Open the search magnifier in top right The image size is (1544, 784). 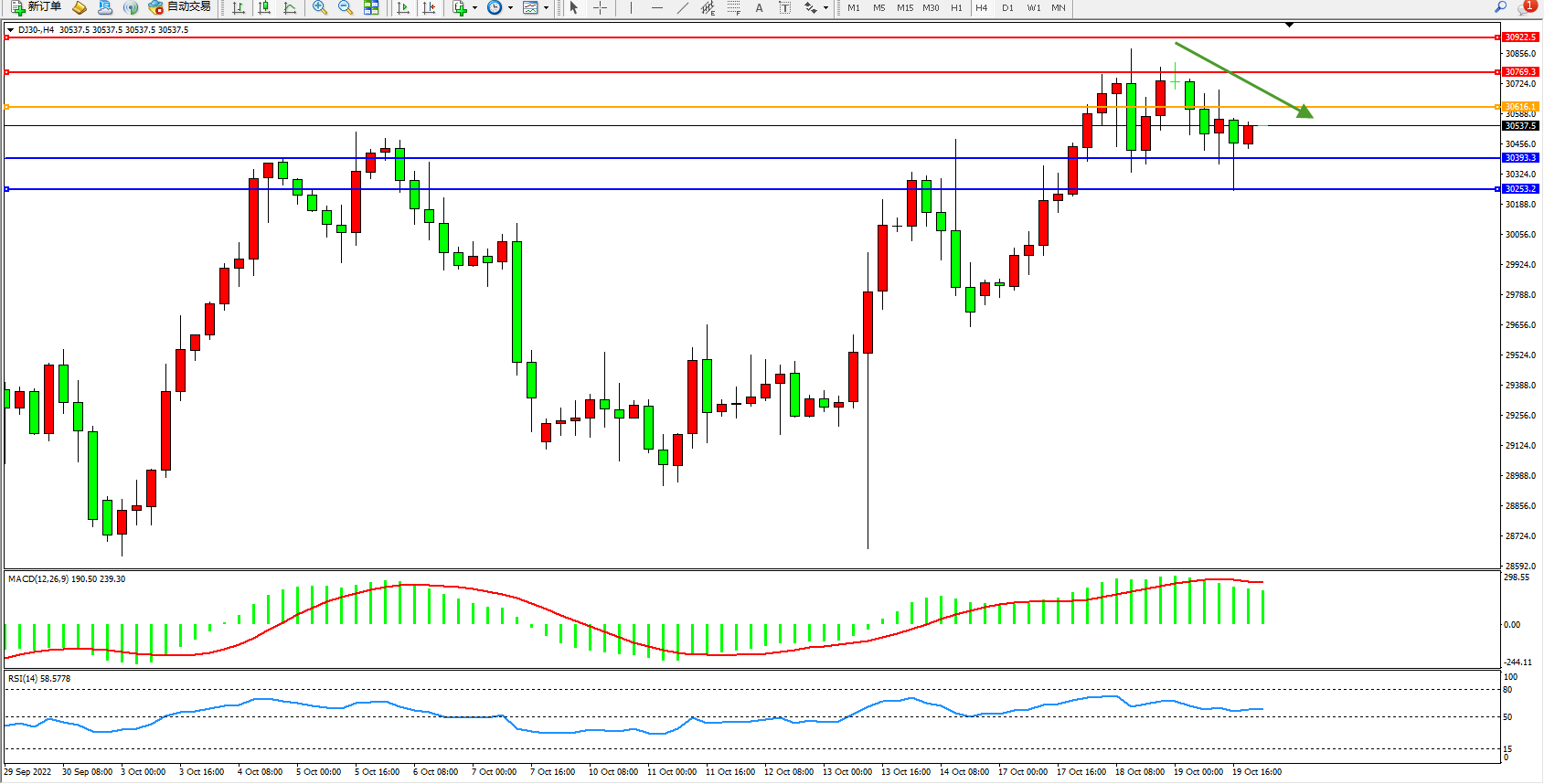pyautogui.click(x=1500, y=7)
